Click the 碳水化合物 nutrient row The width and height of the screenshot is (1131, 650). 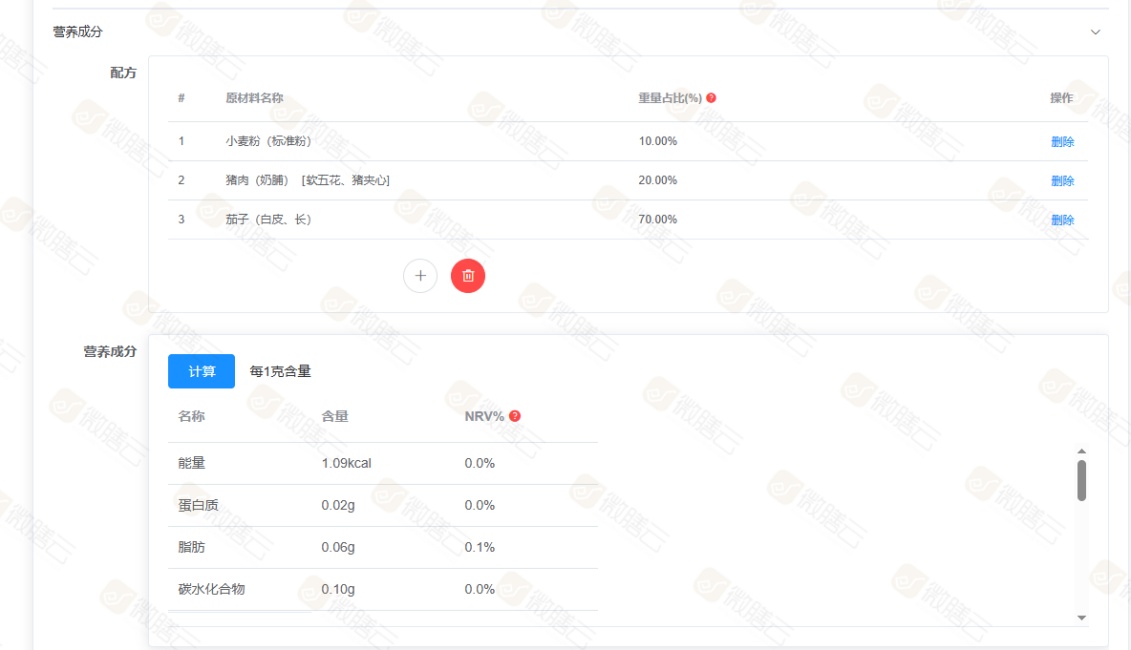(211, 589)
